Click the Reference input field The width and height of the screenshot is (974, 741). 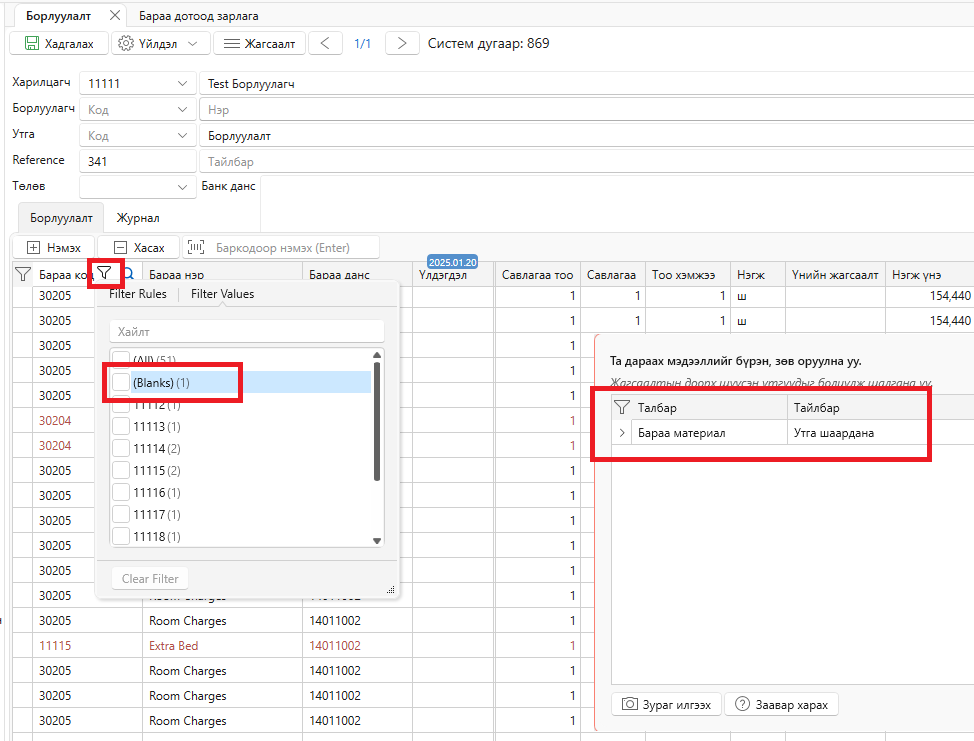137,161
